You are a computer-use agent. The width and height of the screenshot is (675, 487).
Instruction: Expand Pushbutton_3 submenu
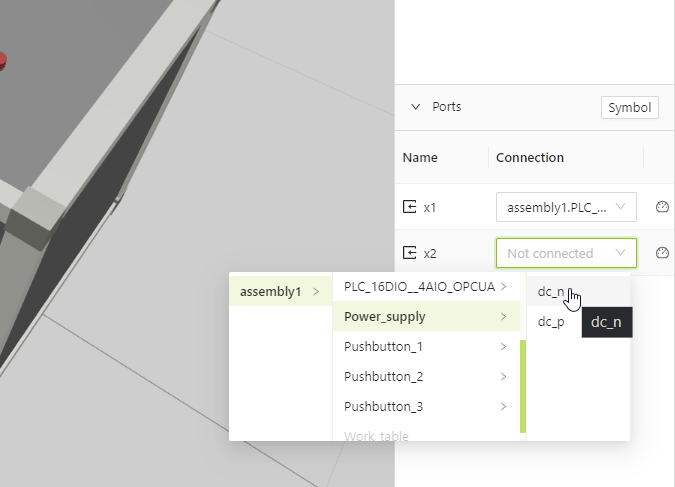(426, 406)
